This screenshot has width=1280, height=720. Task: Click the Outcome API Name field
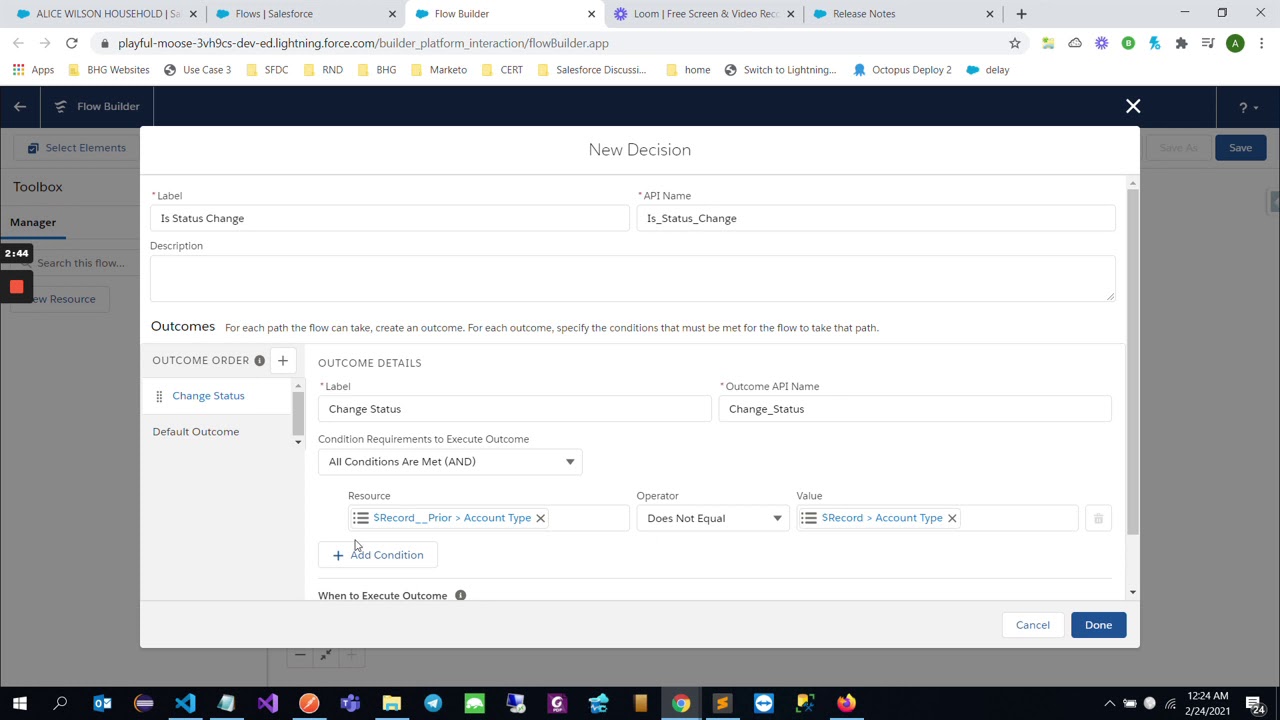tap(915, 409)
